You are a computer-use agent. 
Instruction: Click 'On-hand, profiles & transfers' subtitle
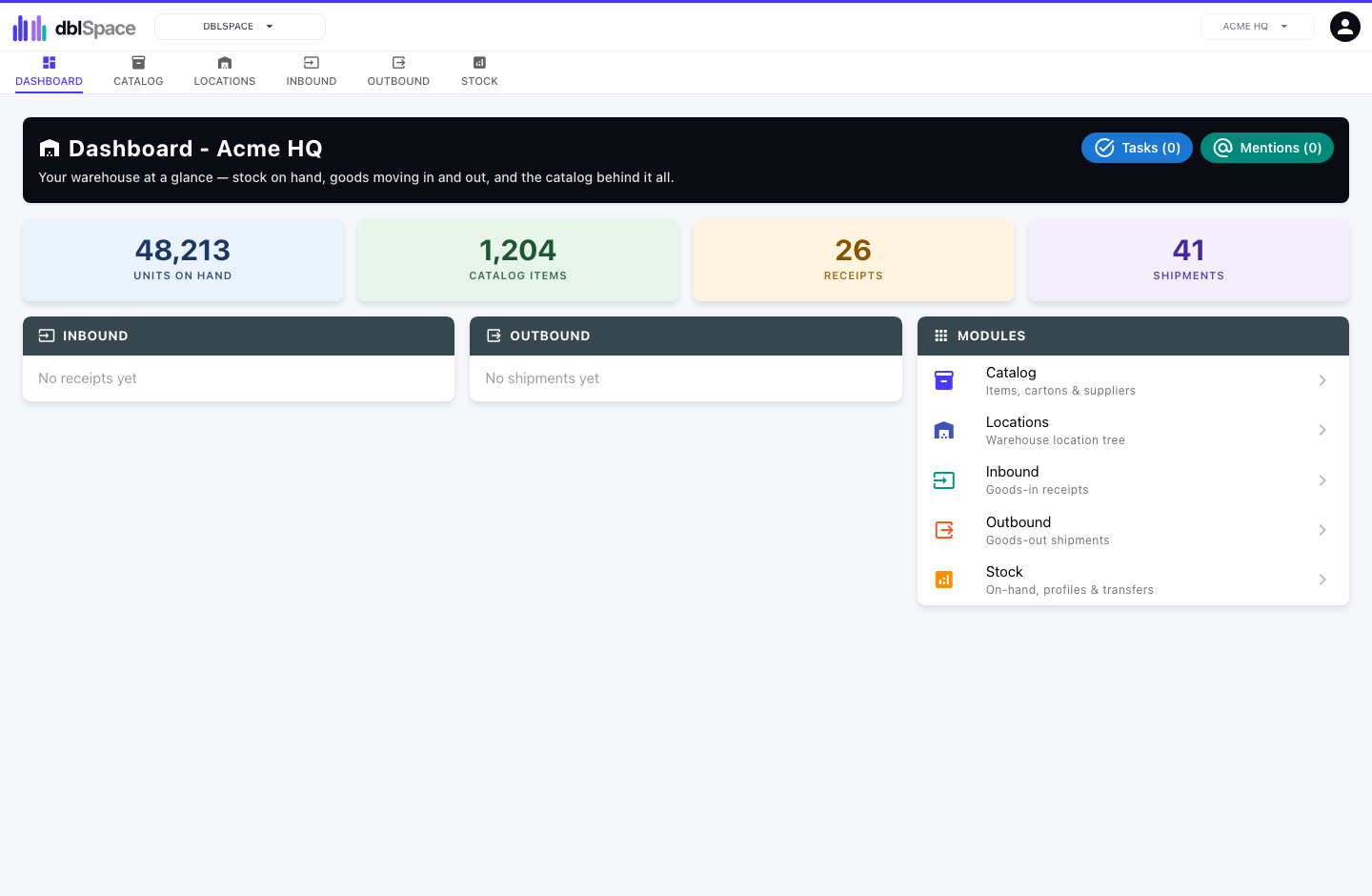(x=1070, y=590)
